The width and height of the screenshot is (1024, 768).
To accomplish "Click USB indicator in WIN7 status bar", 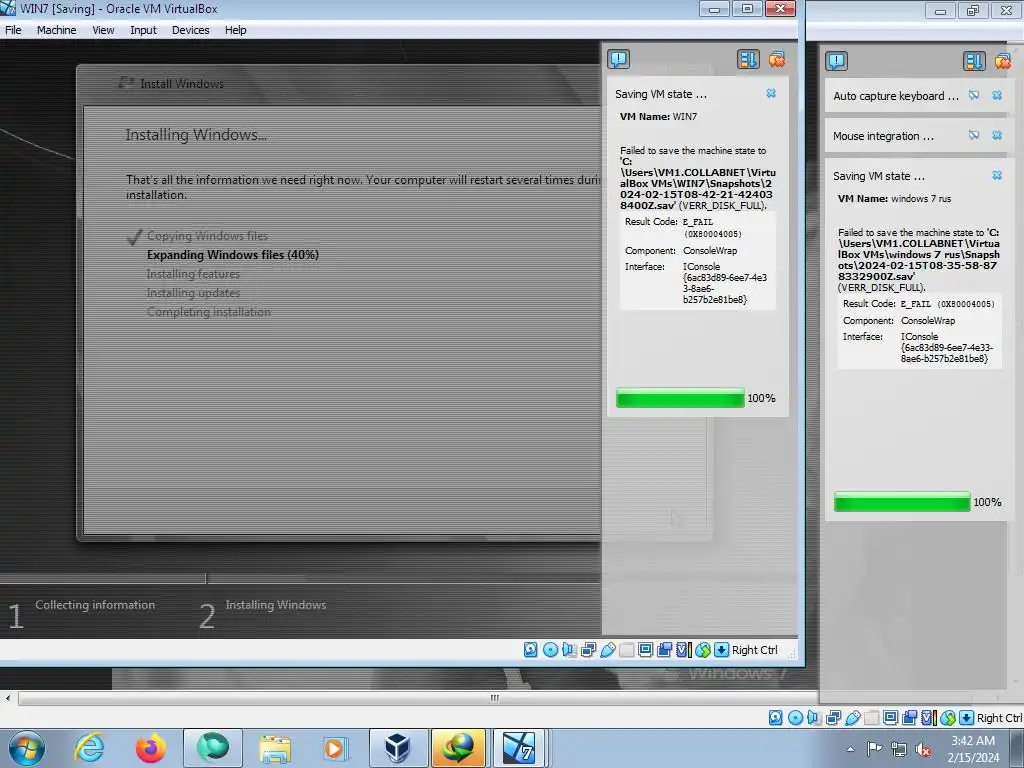I will coord(607,650).
